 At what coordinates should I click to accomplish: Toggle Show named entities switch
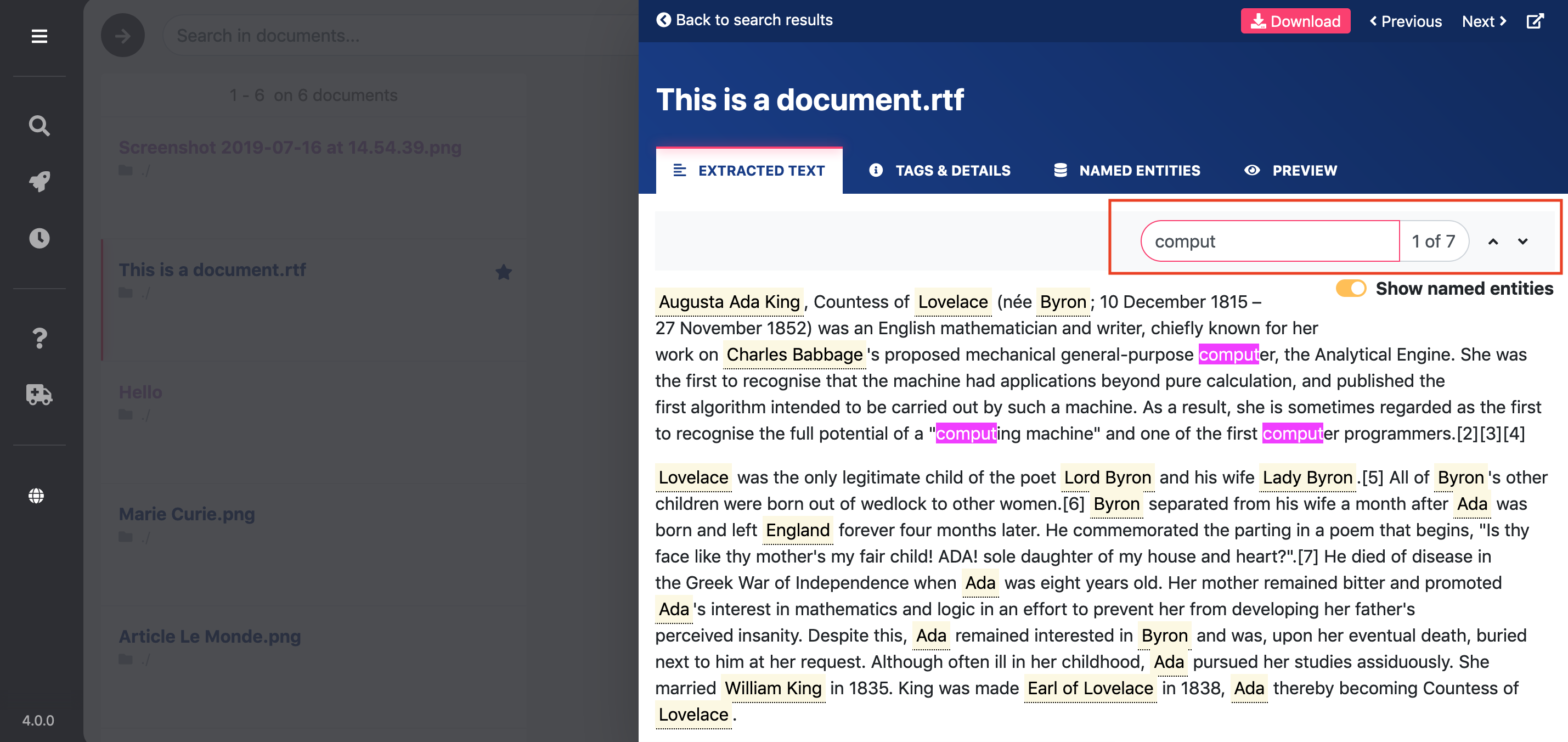[x=1351, y=289]
